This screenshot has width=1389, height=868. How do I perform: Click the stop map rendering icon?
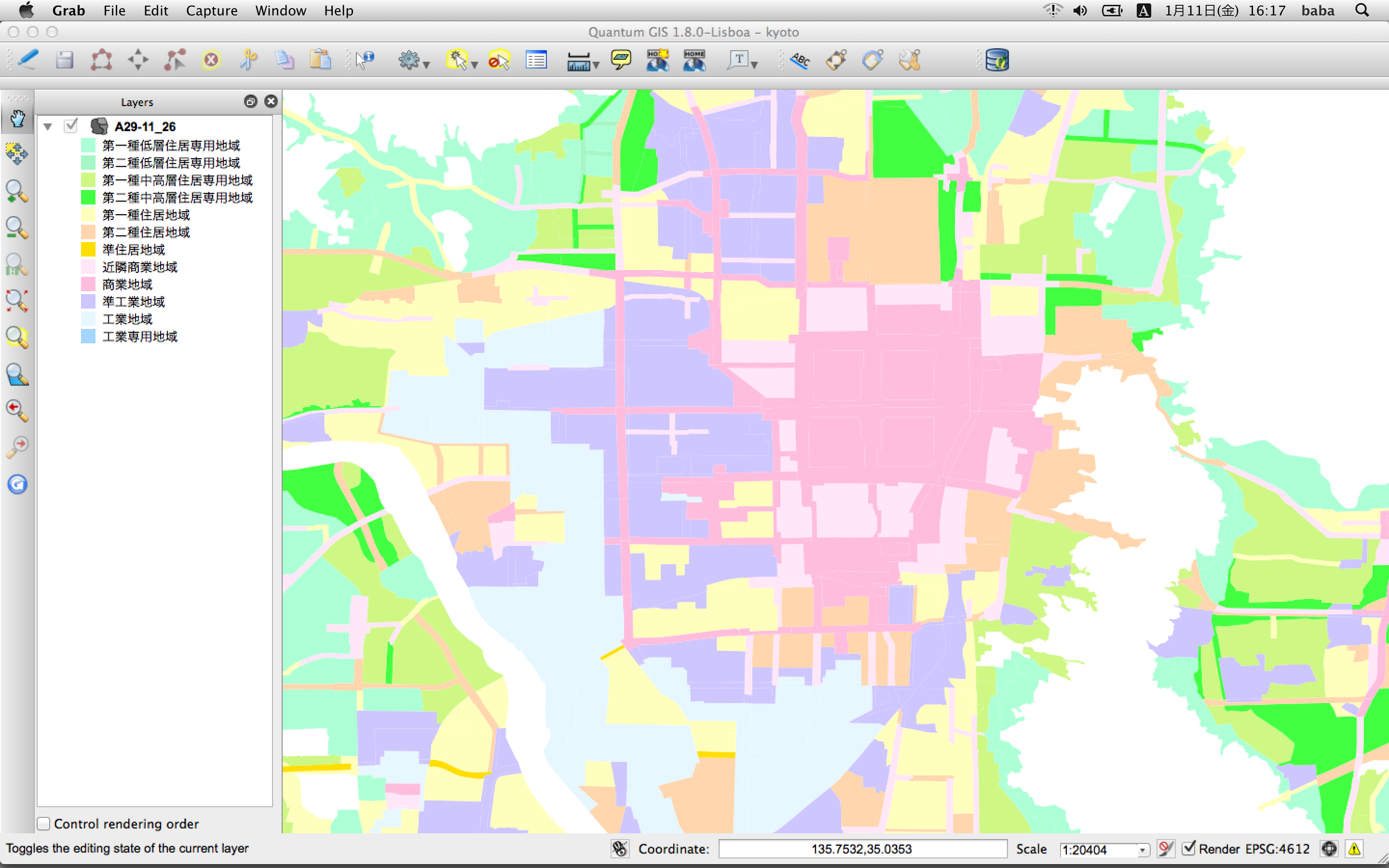tap(1165, 849)
